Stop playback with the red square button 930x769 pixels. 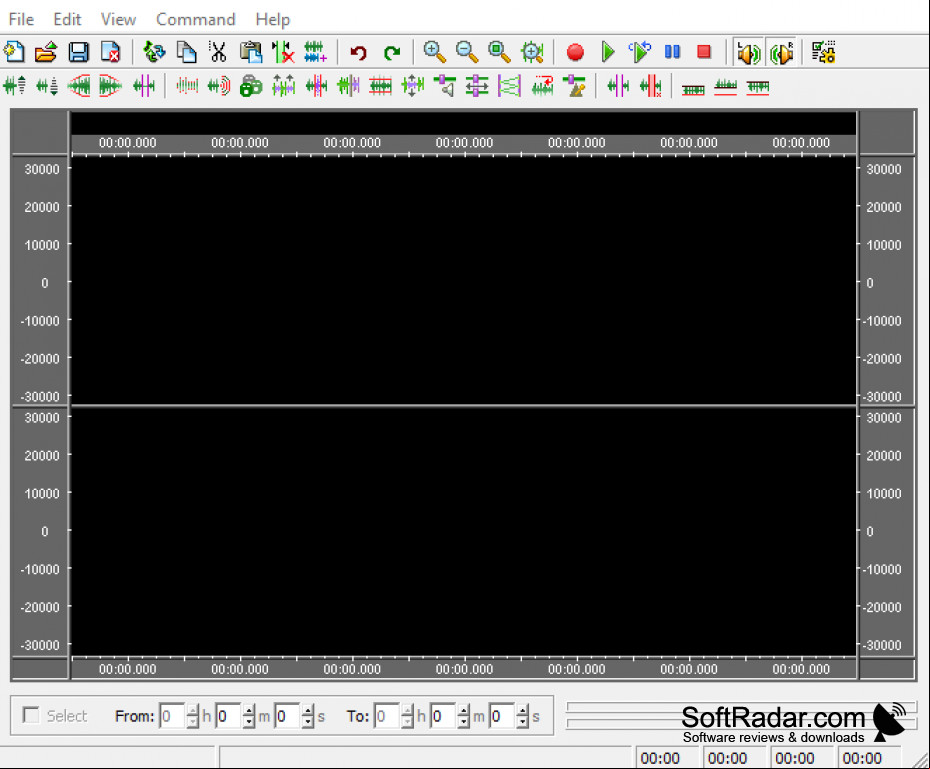click(x=704, y=52)
